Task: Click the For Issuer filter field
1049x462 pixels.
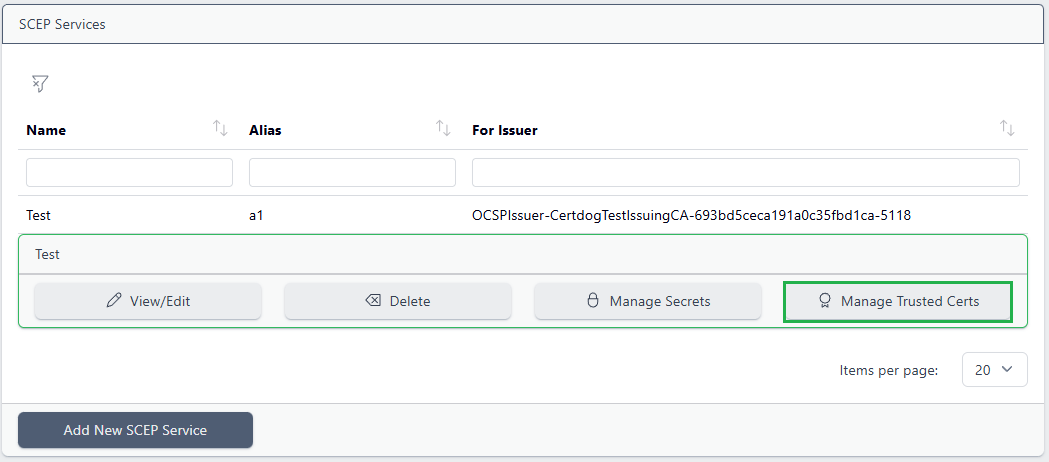Action: (745, 172)
